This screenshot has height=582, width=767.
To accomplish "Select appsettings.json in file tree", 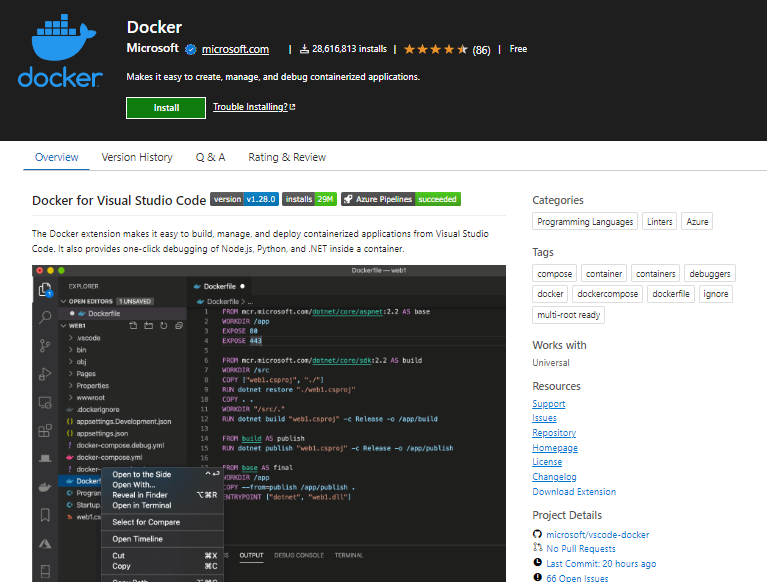I will [x=102, y=433].
